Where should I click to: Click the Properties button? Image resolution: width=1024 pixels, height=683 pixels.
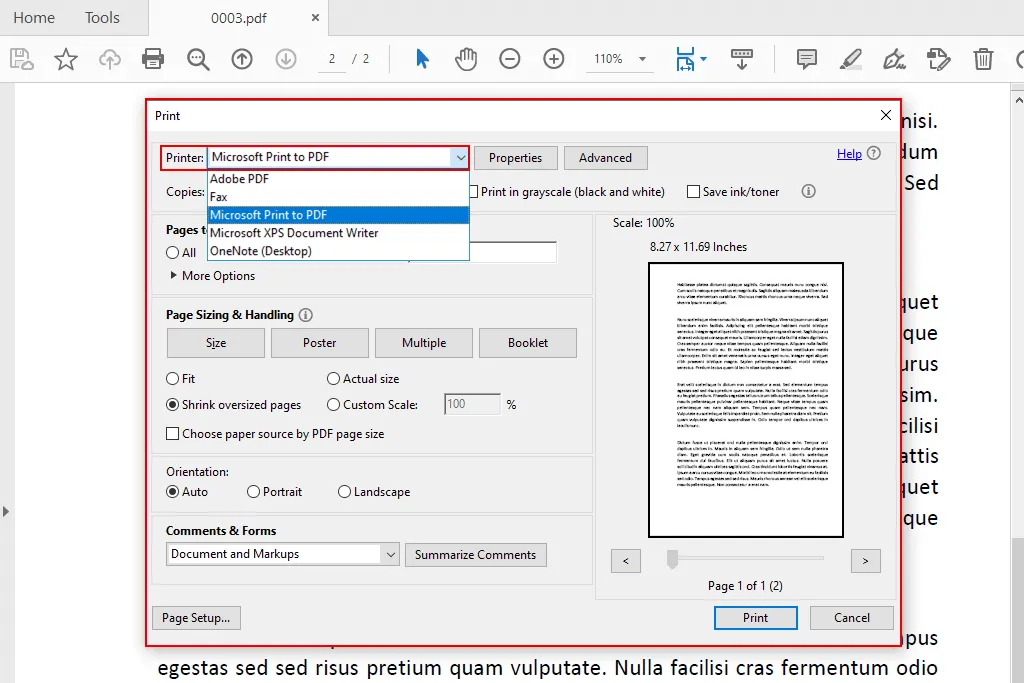(x=515, y=157)
